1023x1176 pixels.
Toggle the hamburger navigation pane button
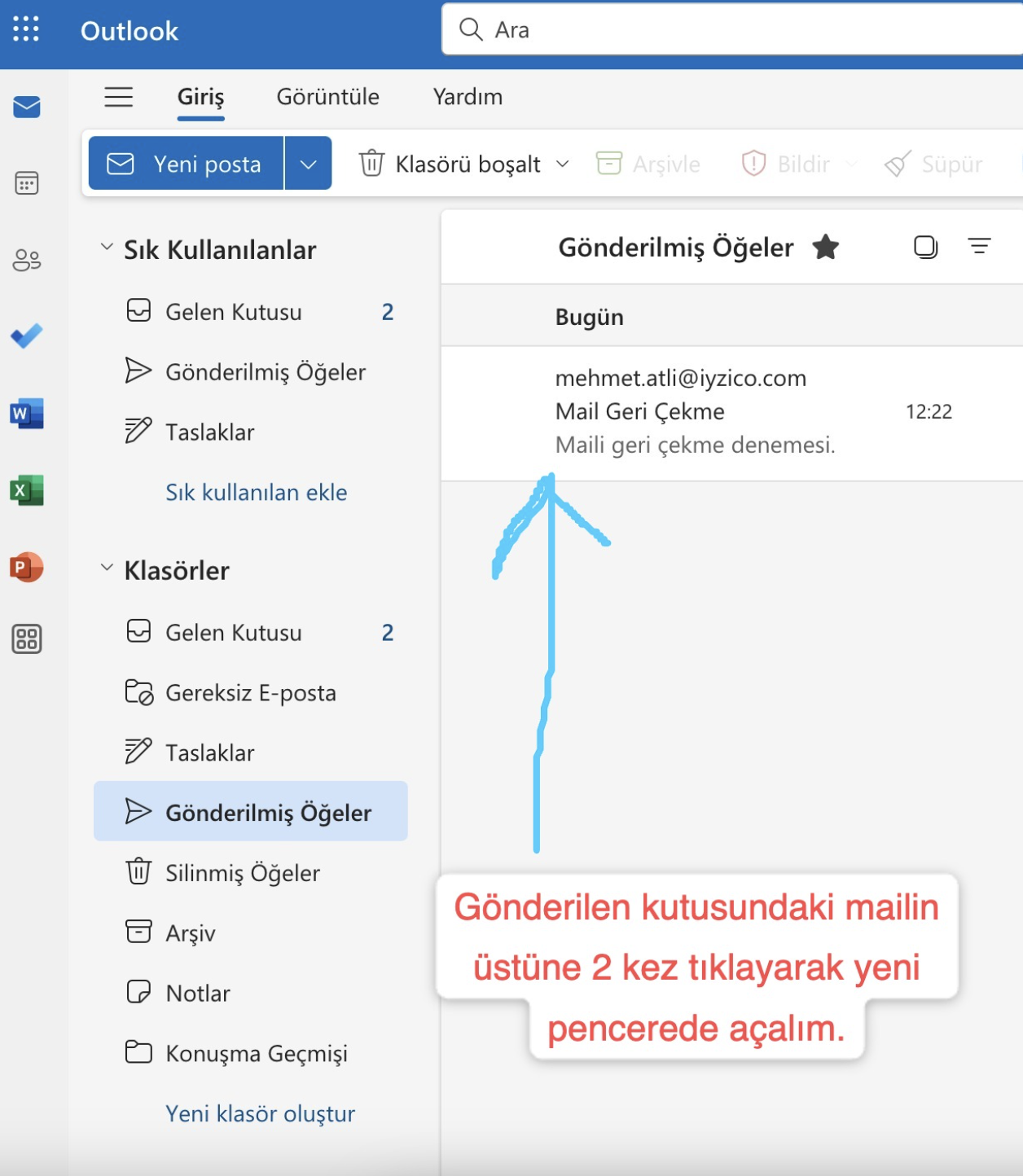pos(119,97)
